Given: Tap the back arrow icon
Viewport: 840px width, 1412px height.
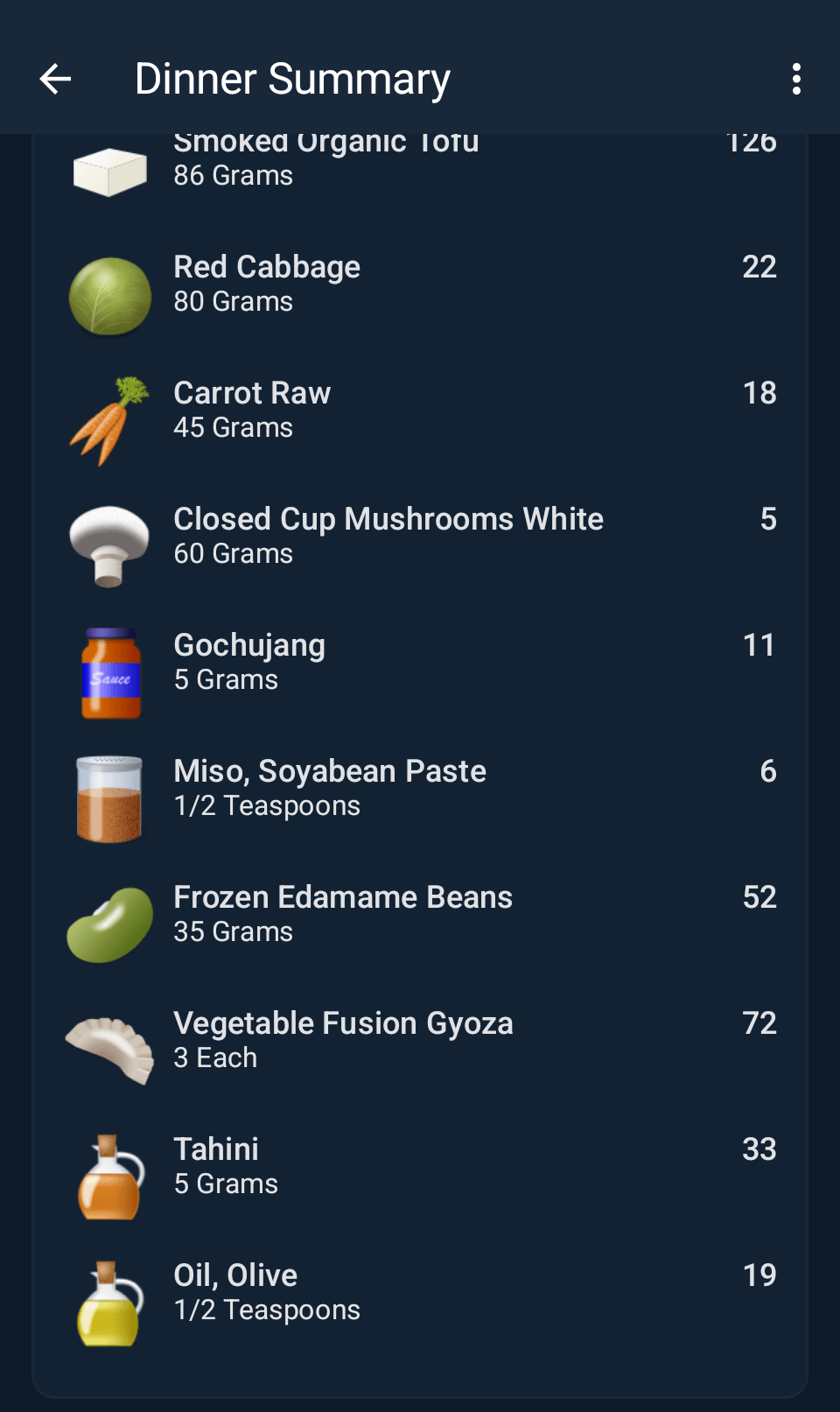Looking at the screenshot, I should tap(55, 79).
